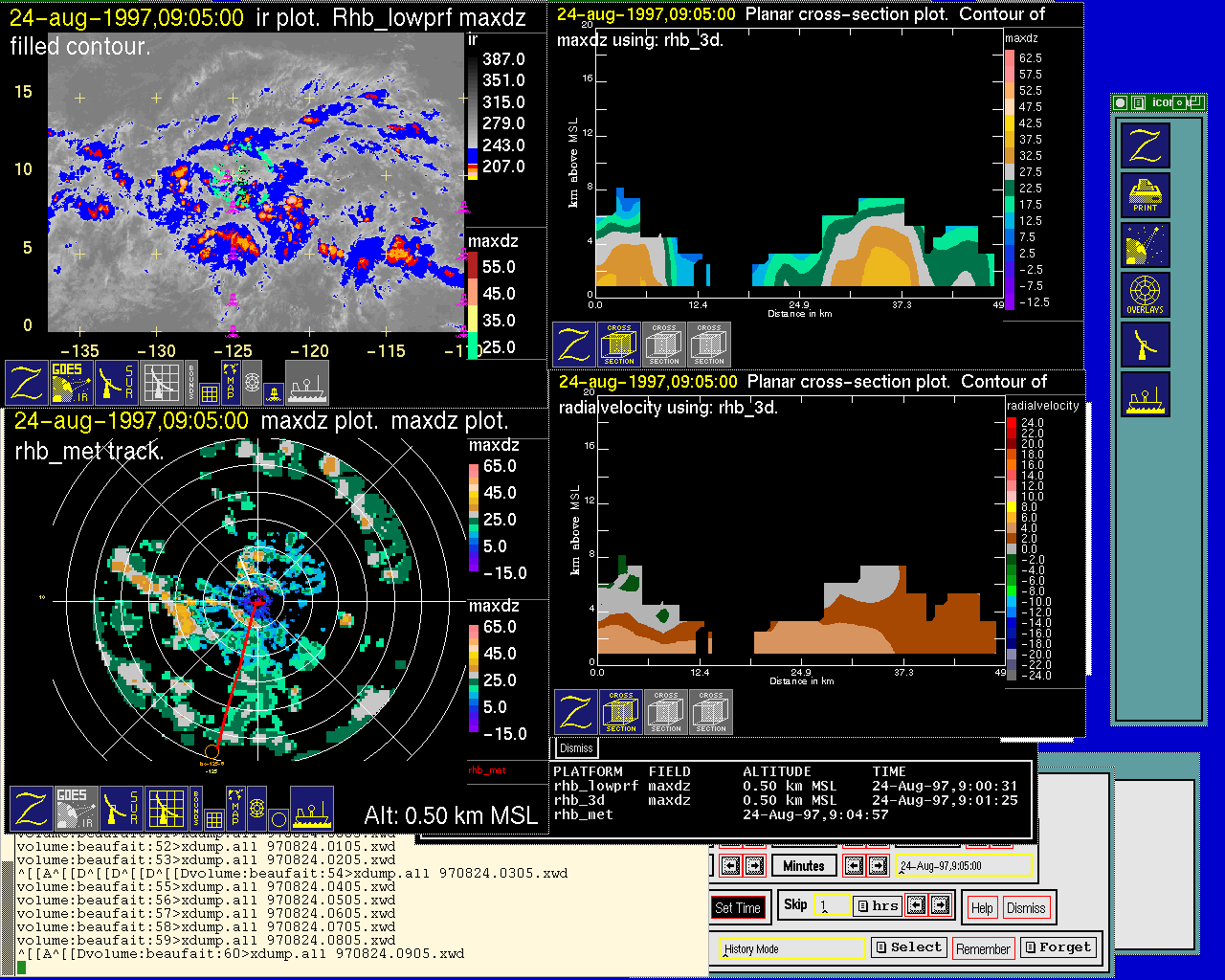This screenshot has width=1225, height=980.
Task: Click the Remember button
Action: coord(983,948)
